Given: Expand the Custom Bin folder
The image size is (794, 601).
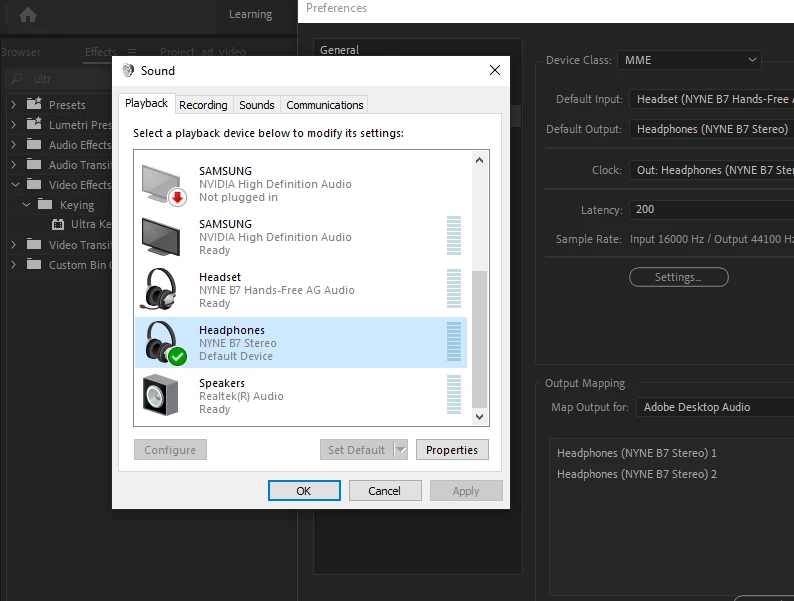Looking at the screenshot, I should coord(14,265).
